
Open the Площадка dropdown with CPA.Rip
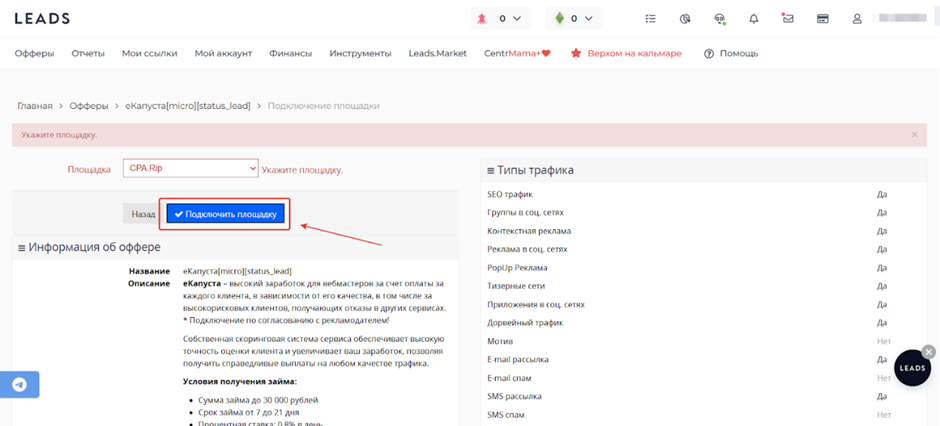point(190,169)
